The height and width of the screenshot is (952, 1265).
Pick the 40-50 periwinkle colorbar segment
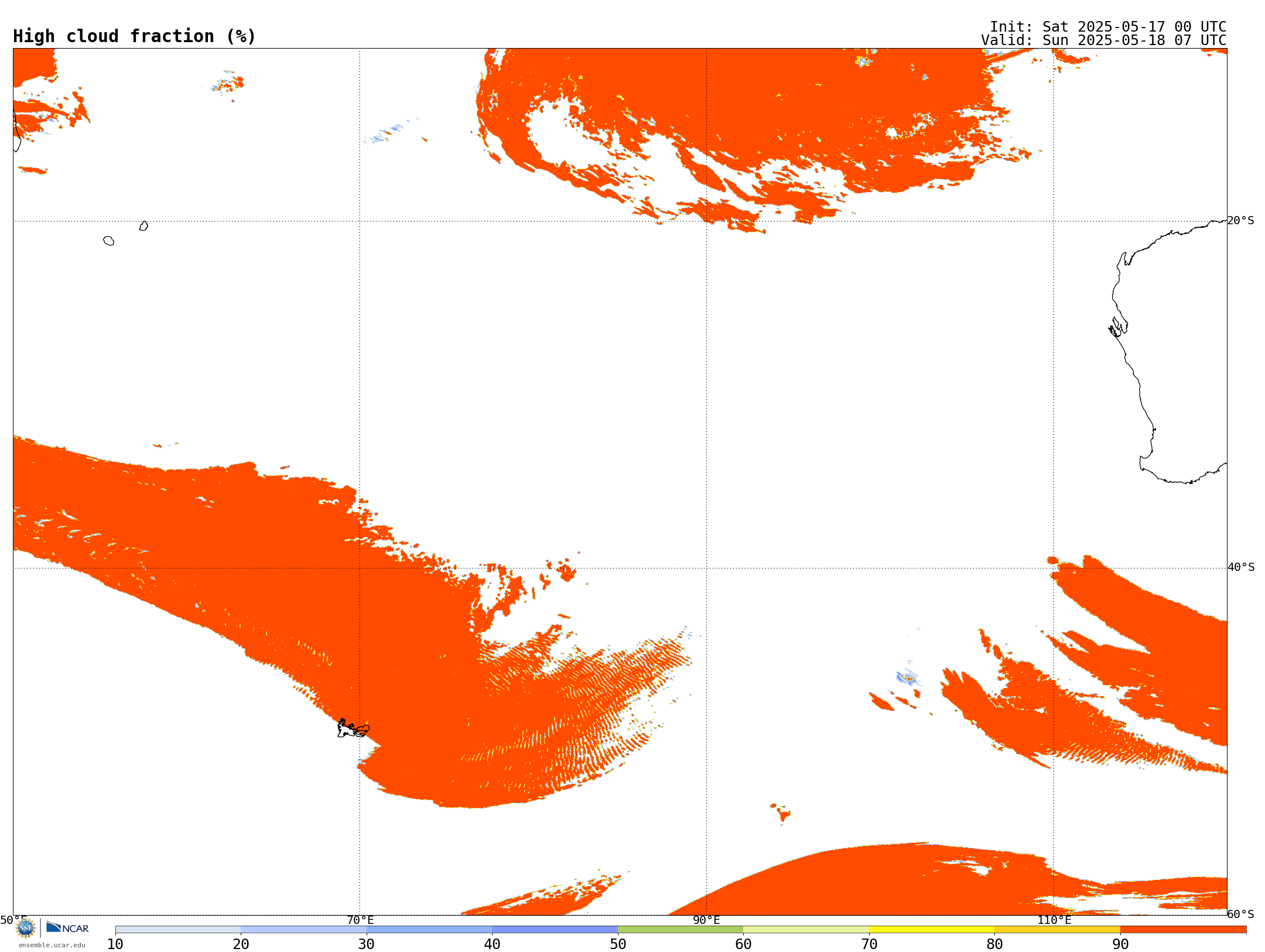[555, 930]
